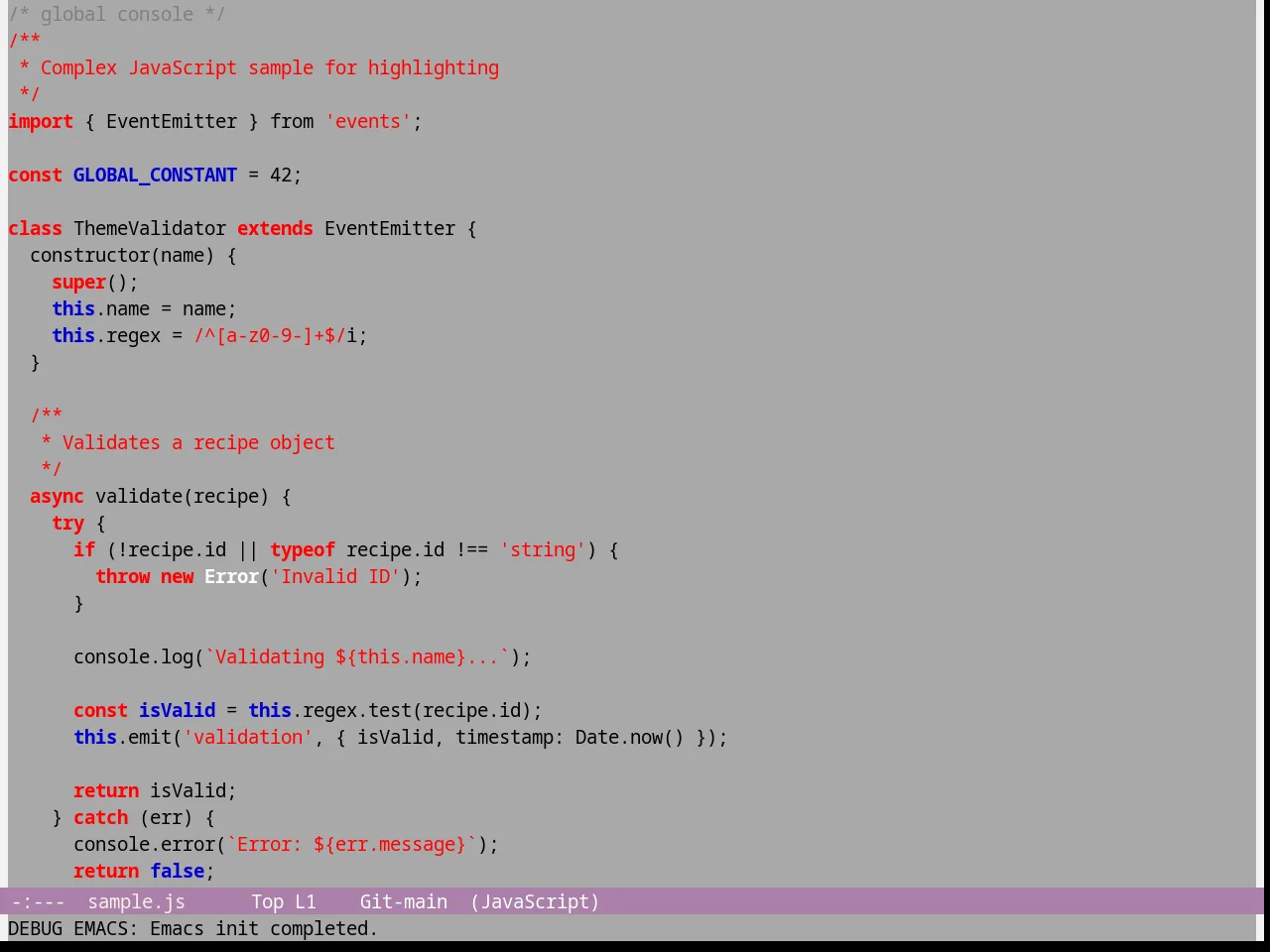Click the '(JavaScript)' major mode indicator

pos(535,901)
